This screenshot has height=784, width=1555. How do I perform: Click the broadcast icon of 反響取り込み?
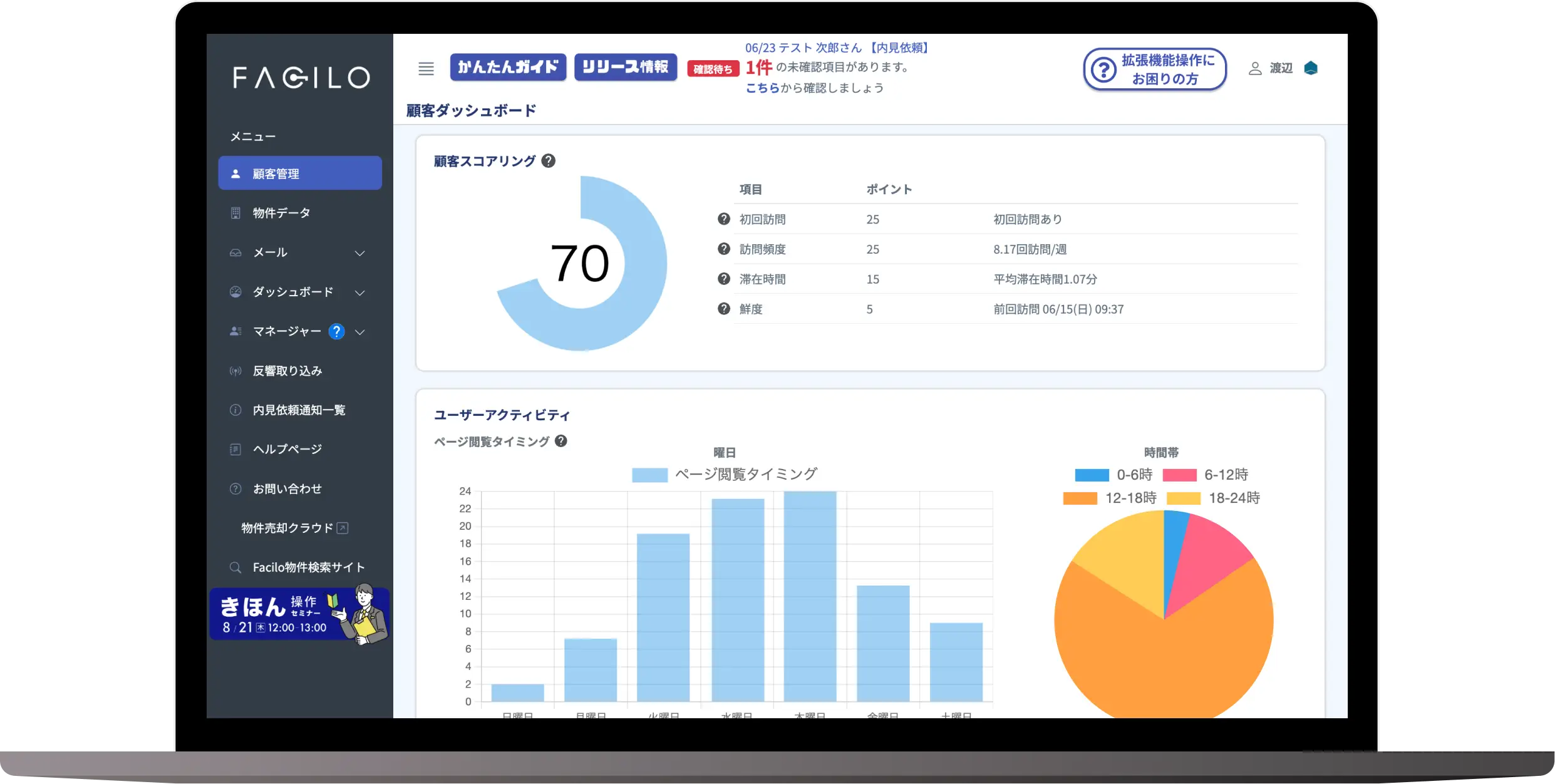pyautogui.click(x=235, y=371)
